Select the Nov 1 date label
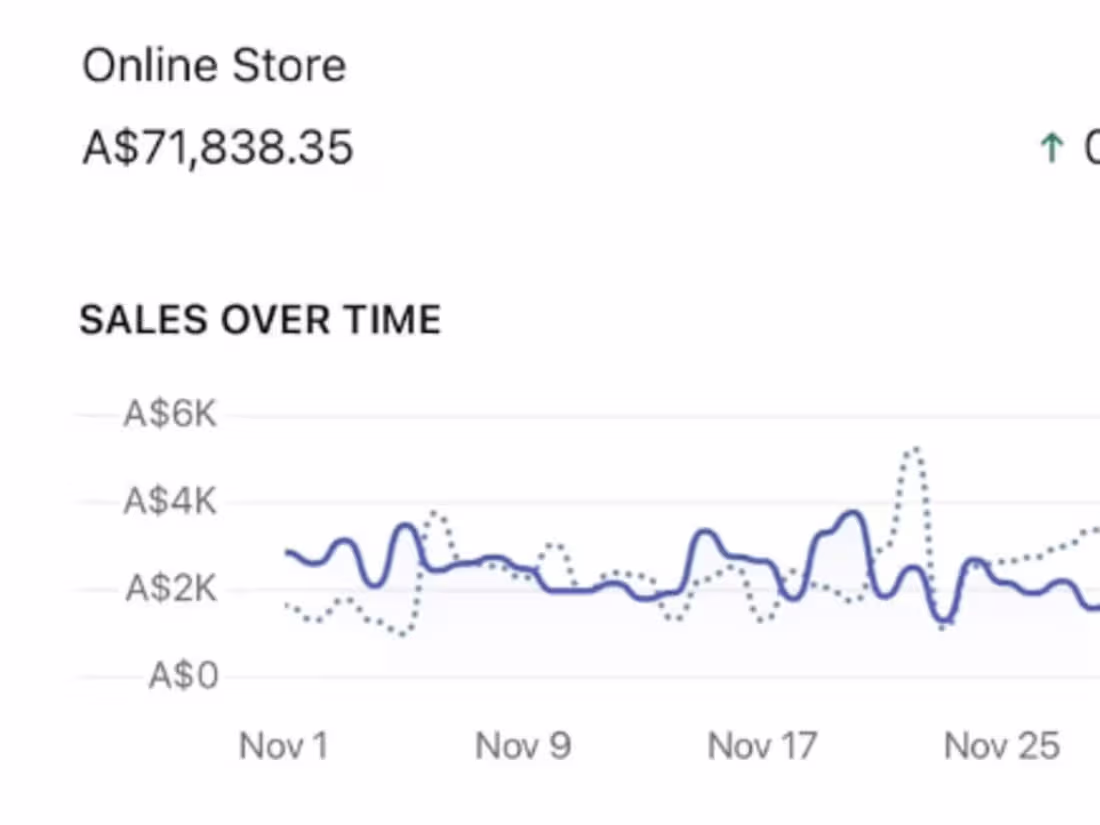The image size is (1100, 825). click(284, 746)
